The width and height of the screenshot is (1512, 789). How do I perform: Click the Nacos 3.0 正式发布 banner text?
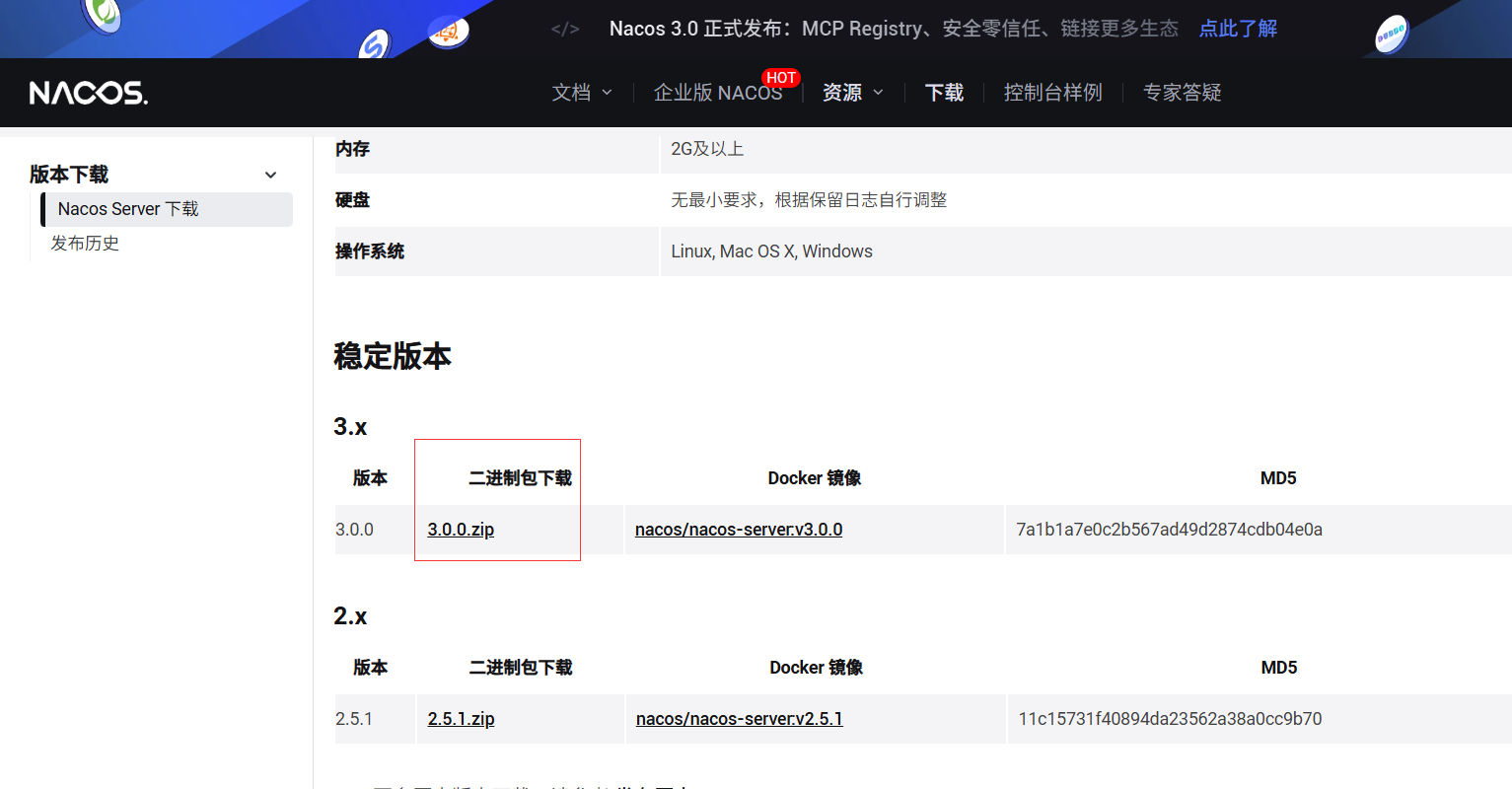pos(894,29)
